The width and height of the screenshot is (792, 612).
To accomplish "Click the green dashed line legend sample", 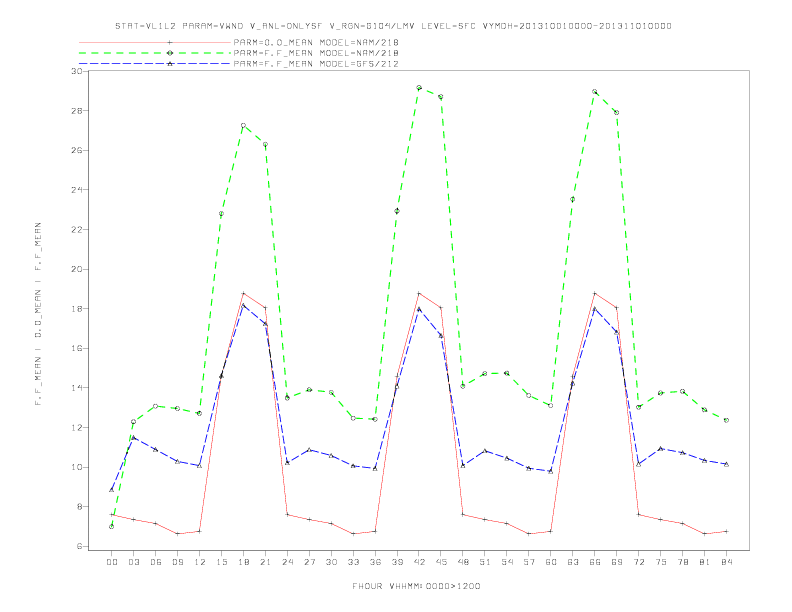I will [x=155, y=53].
